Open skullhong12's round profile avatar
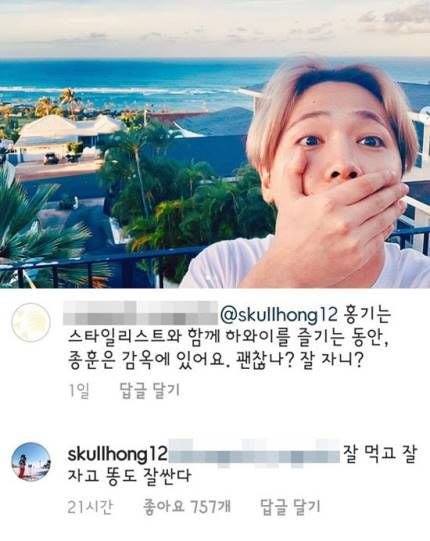 click(x=31, y=462)
